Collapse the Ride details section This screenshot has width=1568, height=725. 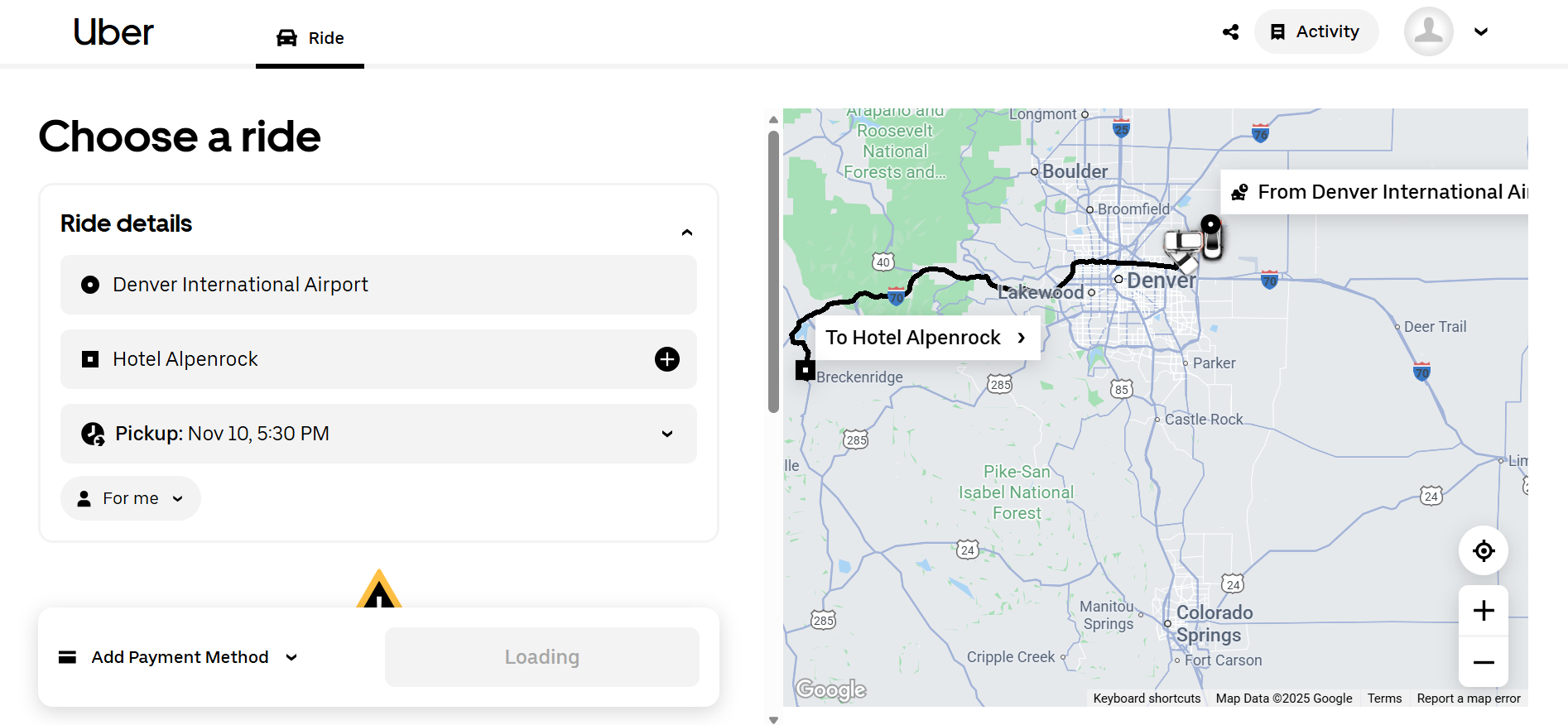pyautogui.click(x=686, y=233)
